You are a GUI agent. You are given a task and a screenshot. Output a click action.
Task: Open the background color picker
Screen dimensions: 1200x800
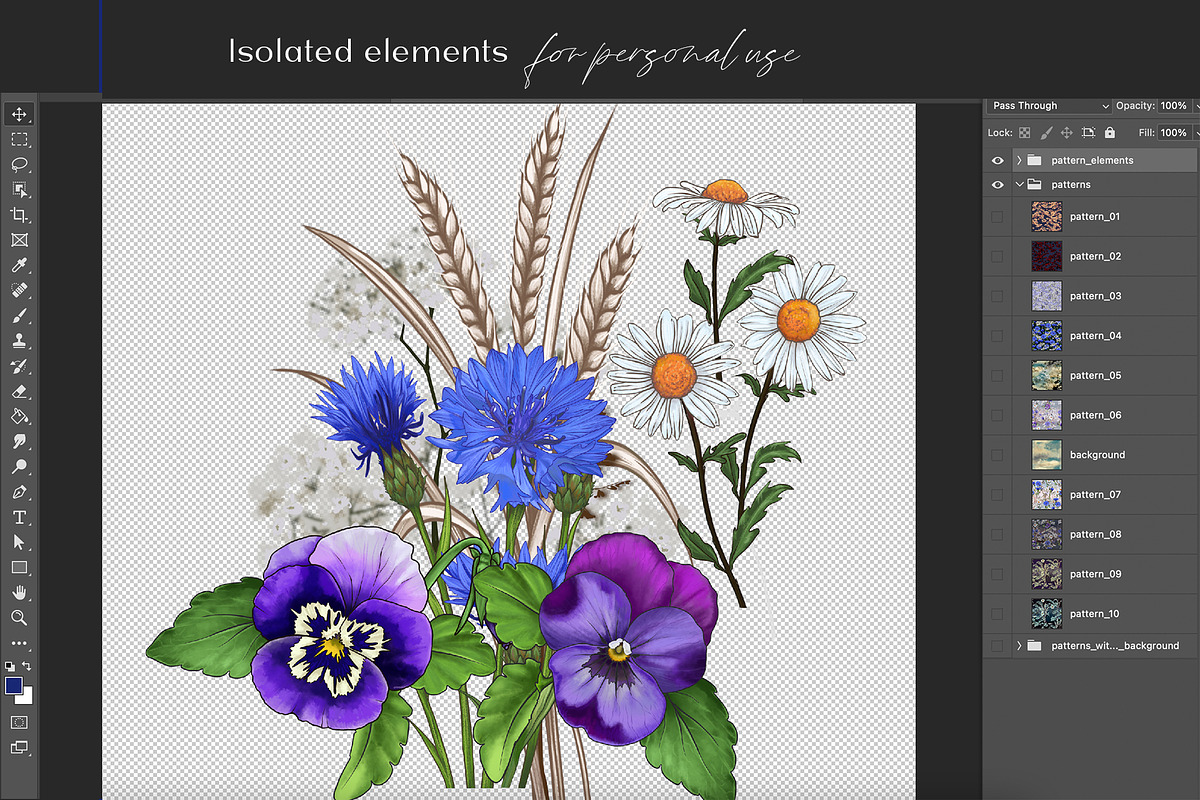27,697
